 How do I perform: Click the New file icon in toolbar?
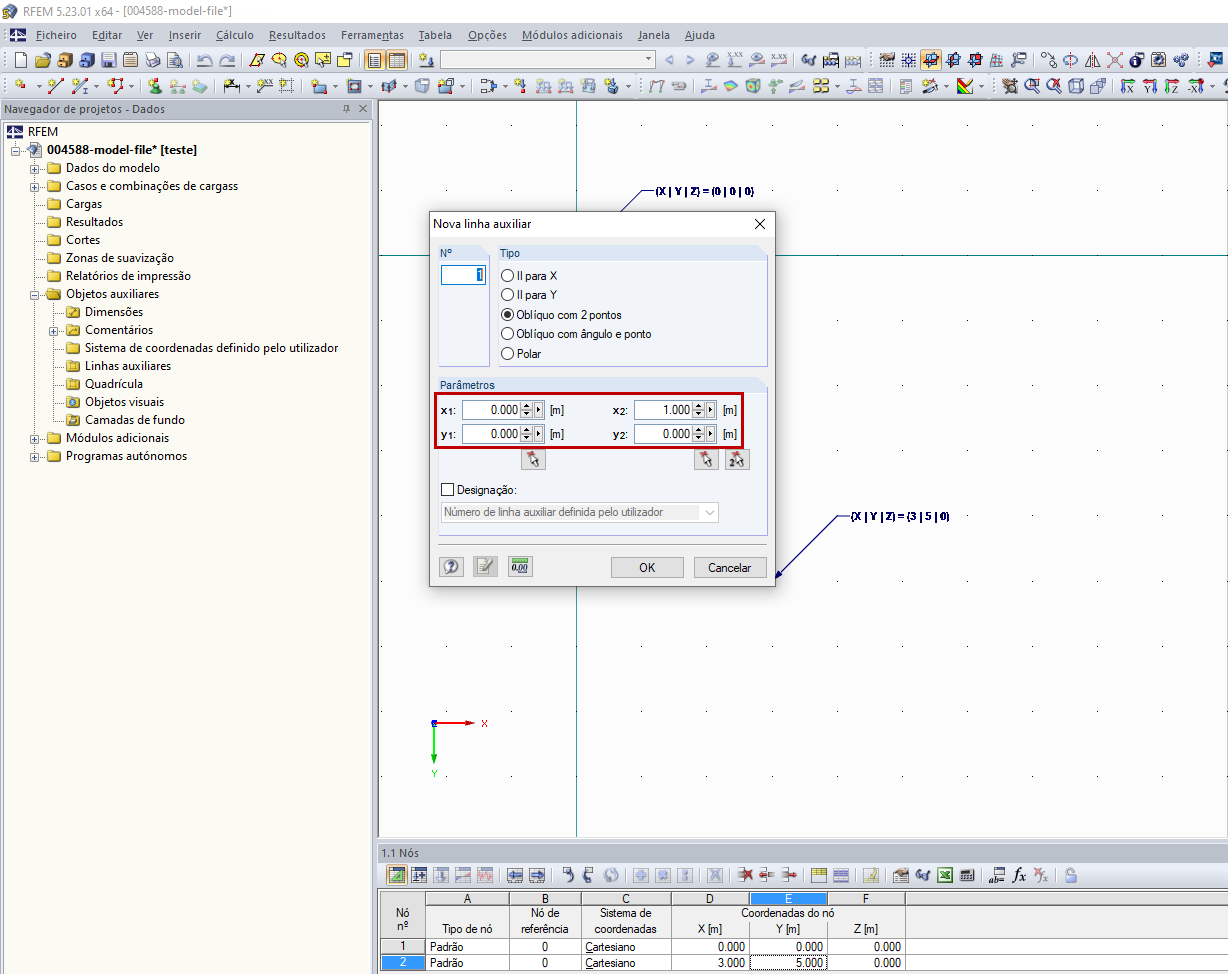coord(20,60)
